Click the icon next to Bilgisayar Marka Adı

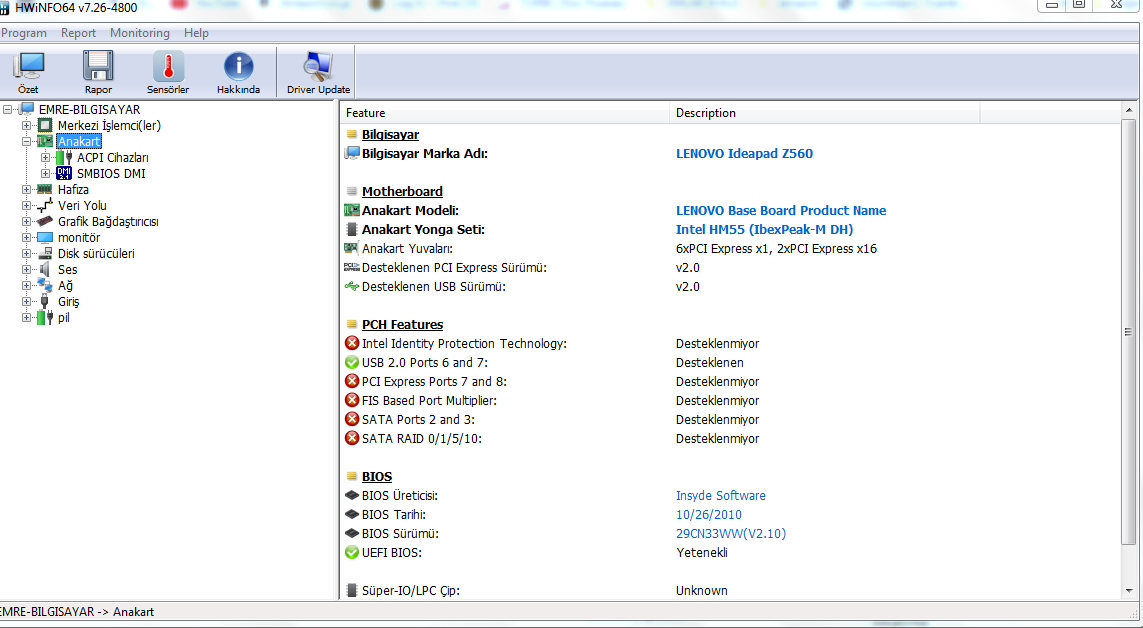pyautogui.click(x=352, y=153)
